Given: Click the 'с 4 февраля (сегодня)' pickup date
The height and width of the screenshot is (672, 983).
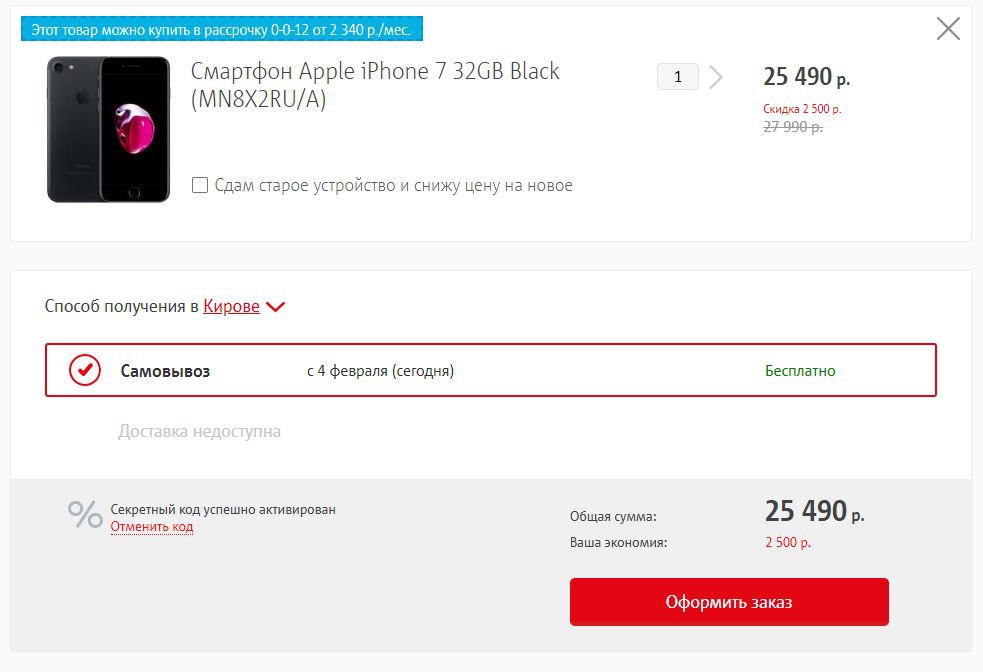Looking at the screenshot, I should coord(380,371).
